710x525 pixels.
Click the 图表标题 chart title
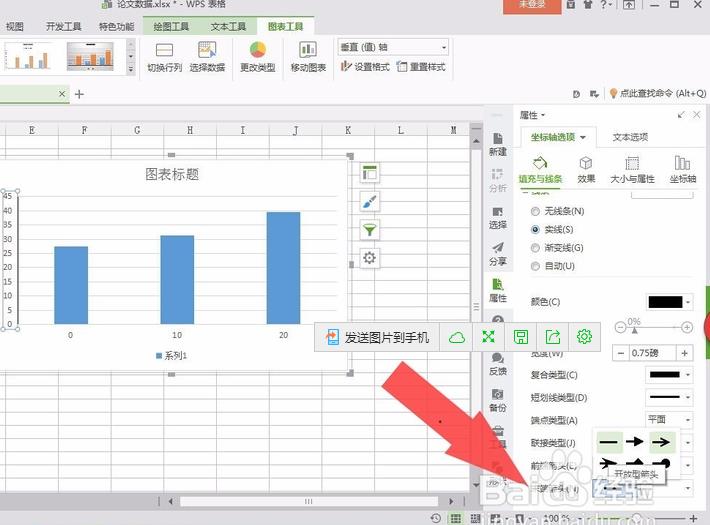pos(172,174)
